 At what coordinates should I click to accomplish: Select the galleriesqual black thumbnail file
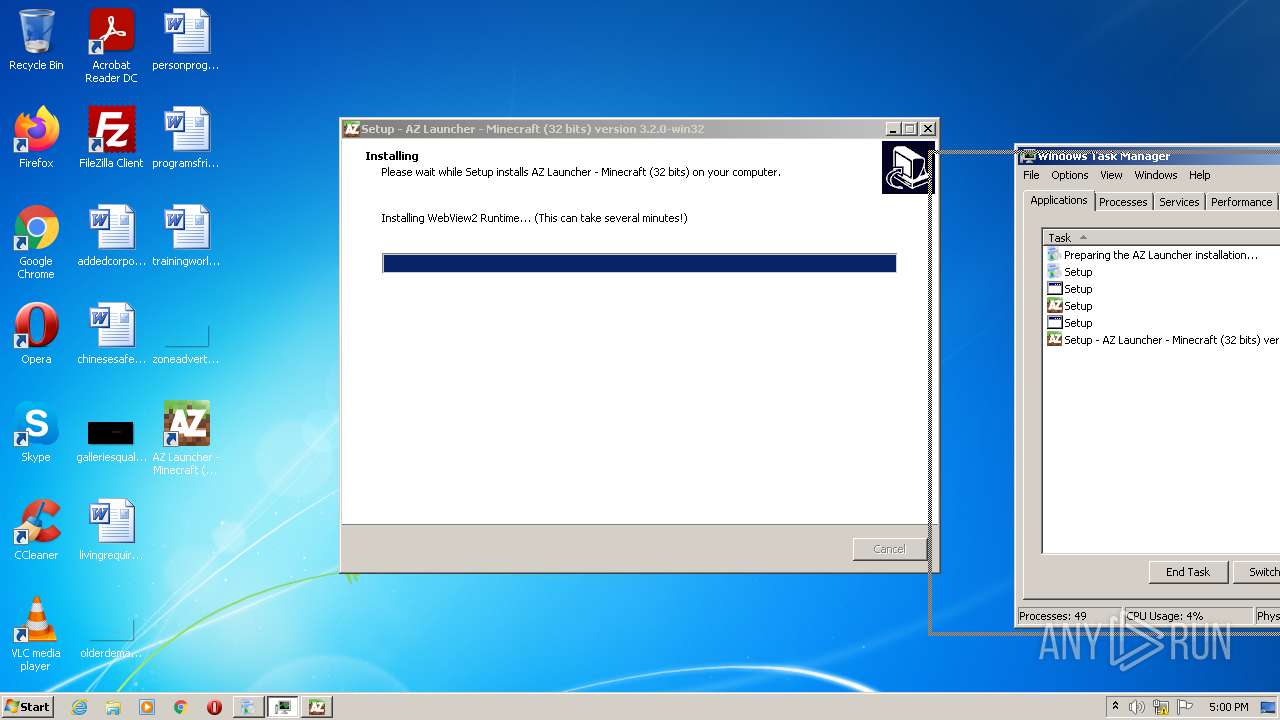point(111,440)
